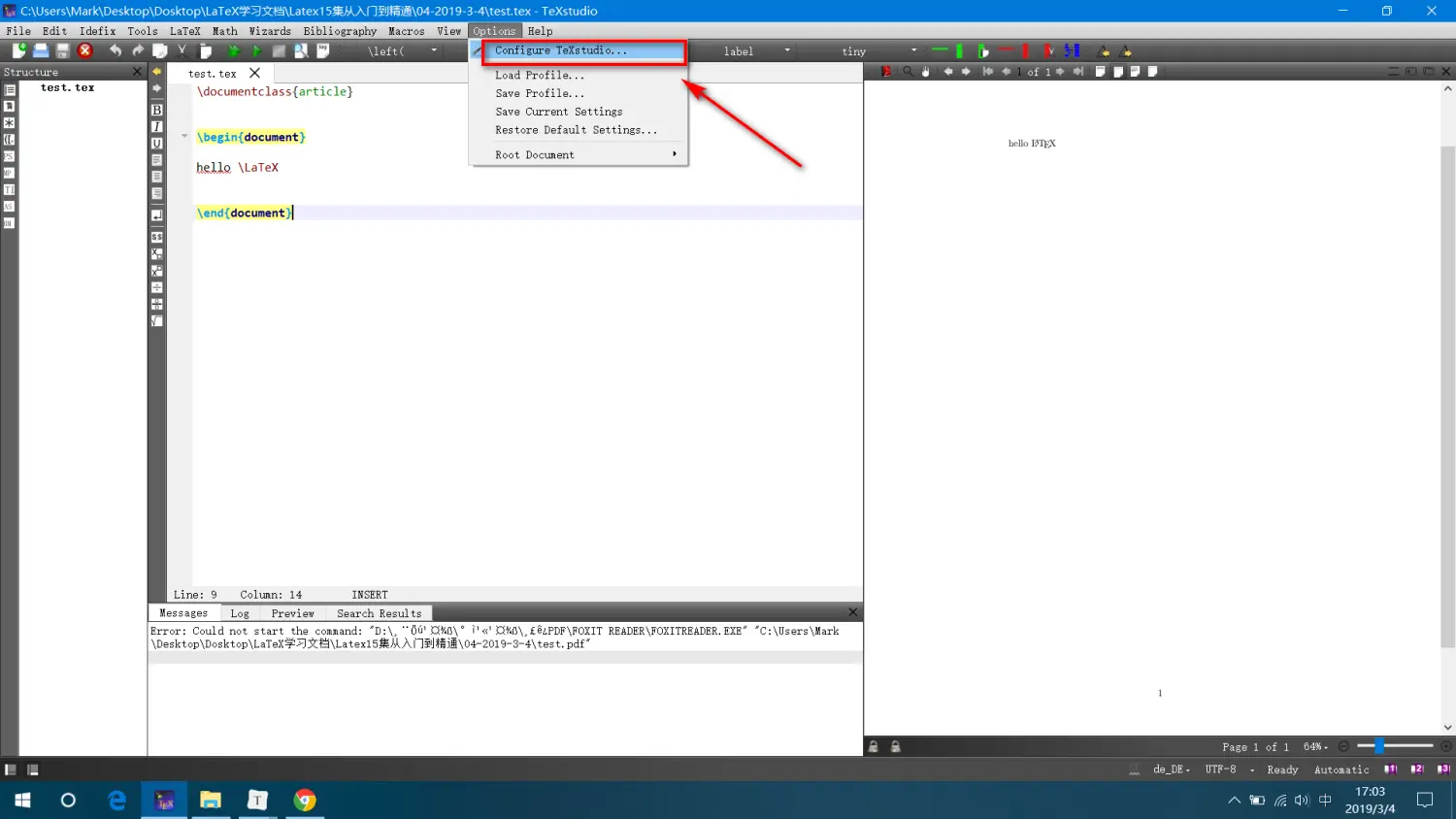Insert a subscript with the x-subscript icon
Screen dimensions: 1456x819
pyautogui.click(x=156, y=253)
